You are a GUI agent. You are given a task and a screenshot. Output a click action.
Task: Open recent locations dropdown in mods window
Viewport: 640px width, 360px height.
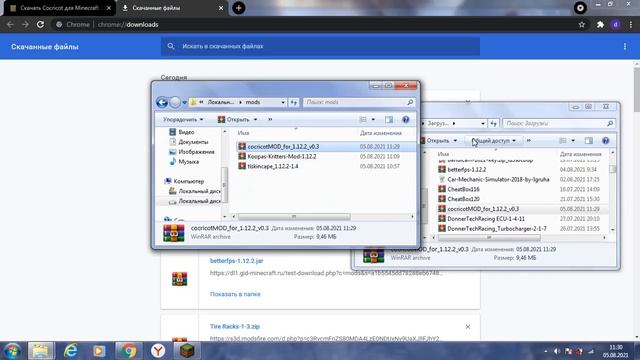point(184,102)
